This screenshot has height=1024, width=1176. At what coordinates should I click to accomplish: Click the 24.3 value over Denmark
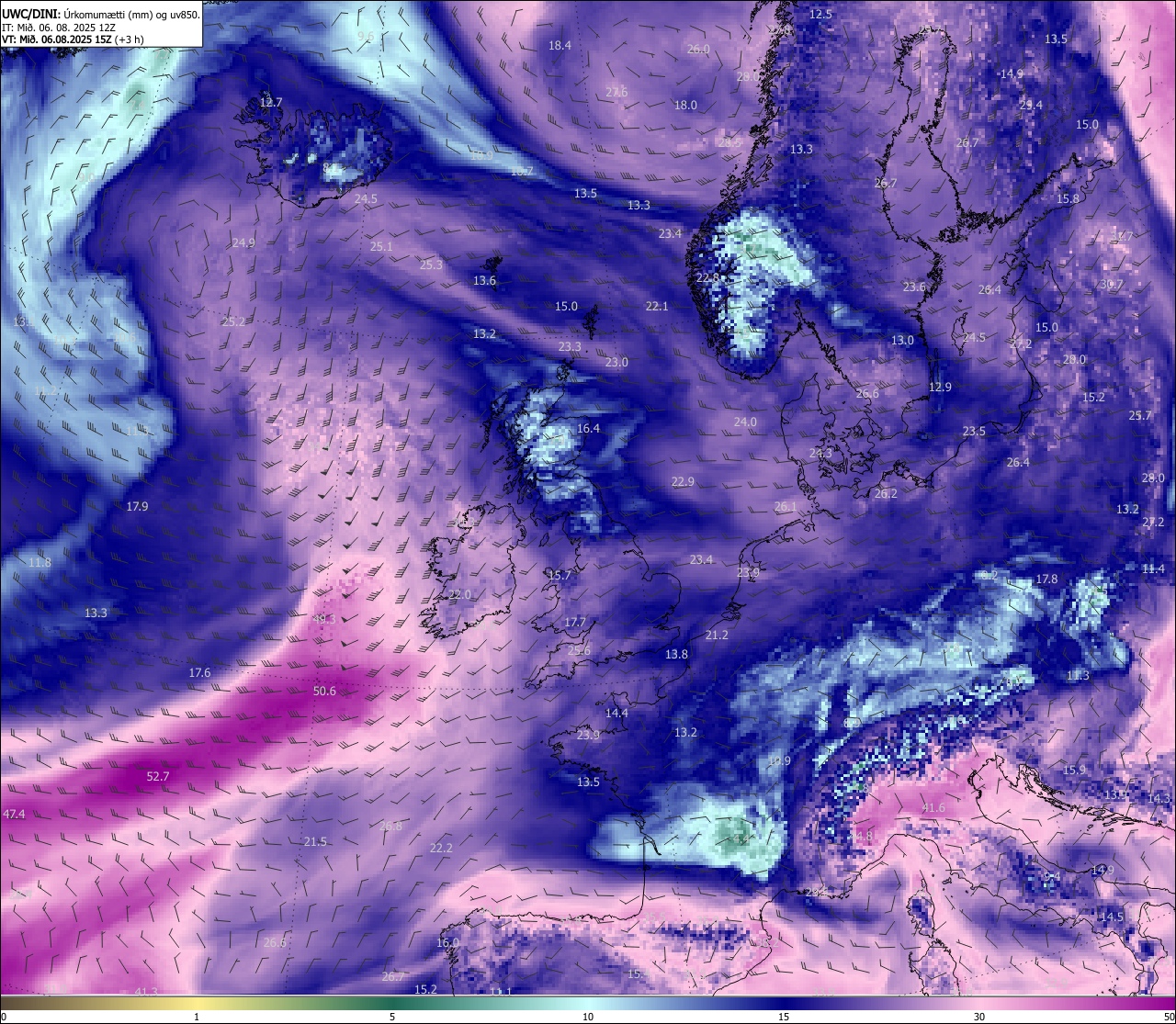[x=820, y=454]
